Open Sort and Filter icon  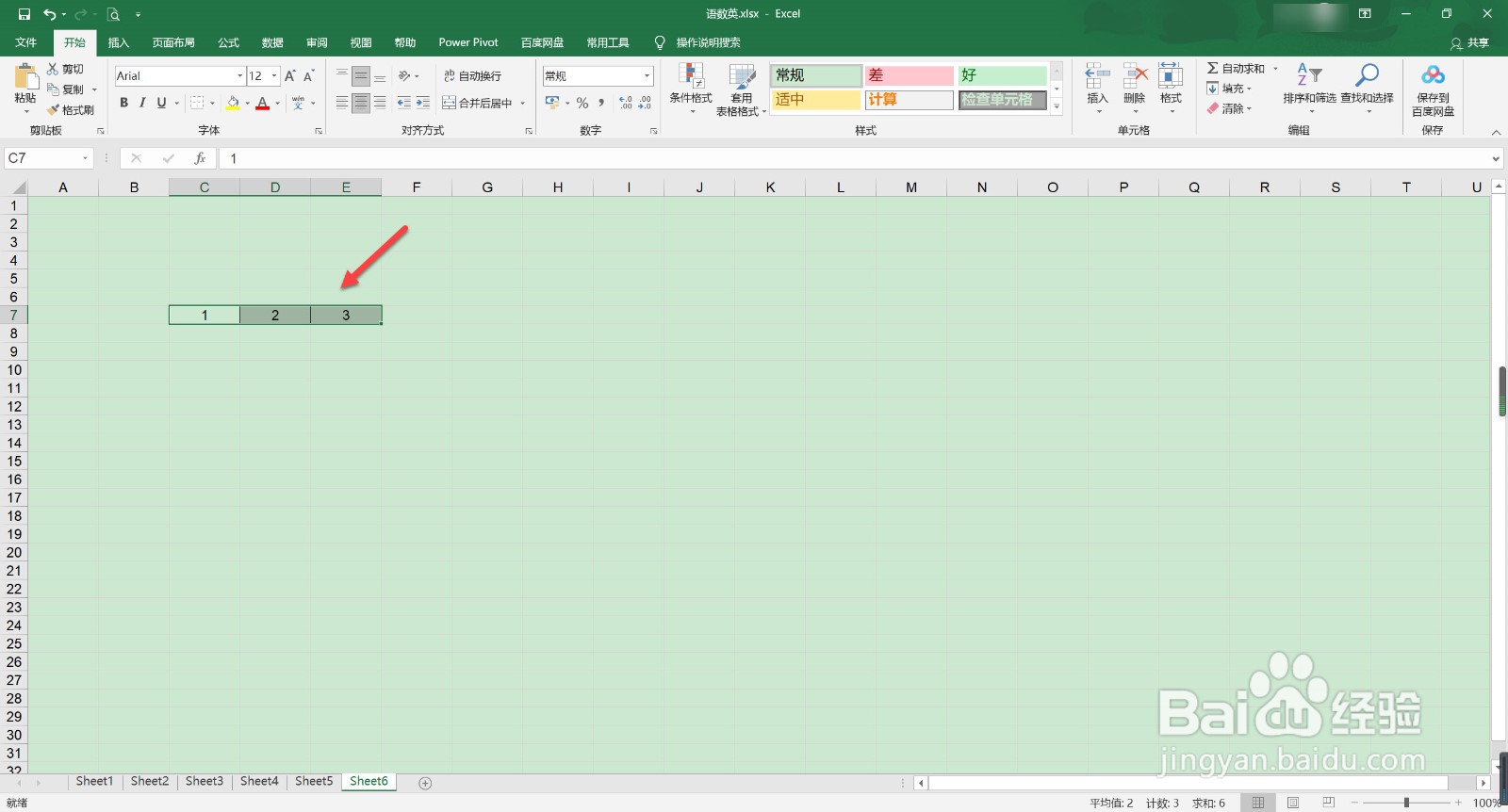click(1309, 75)
